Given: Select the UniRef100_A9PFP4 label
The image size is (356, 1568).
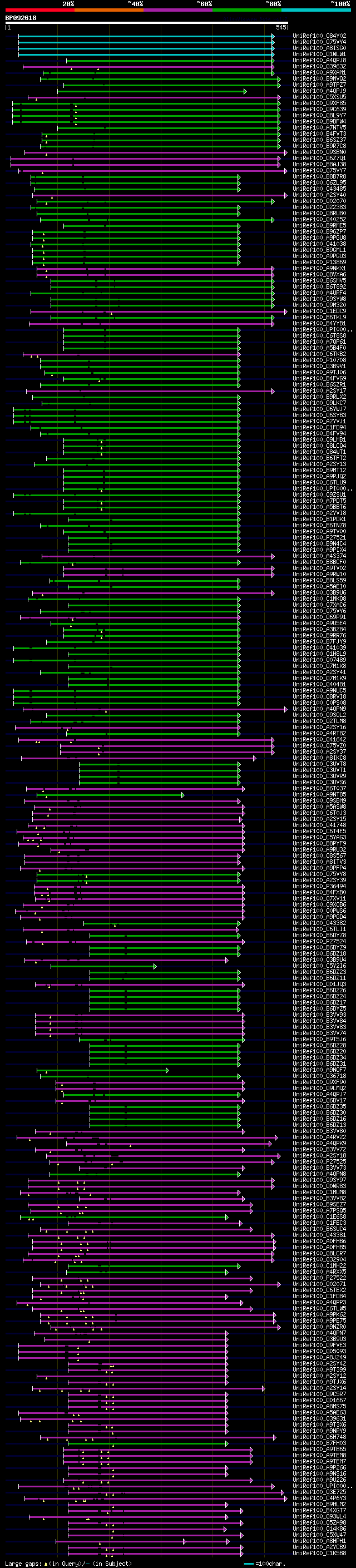Looking at the screenshot, I should pyautogui.click(x=319, y=868).
